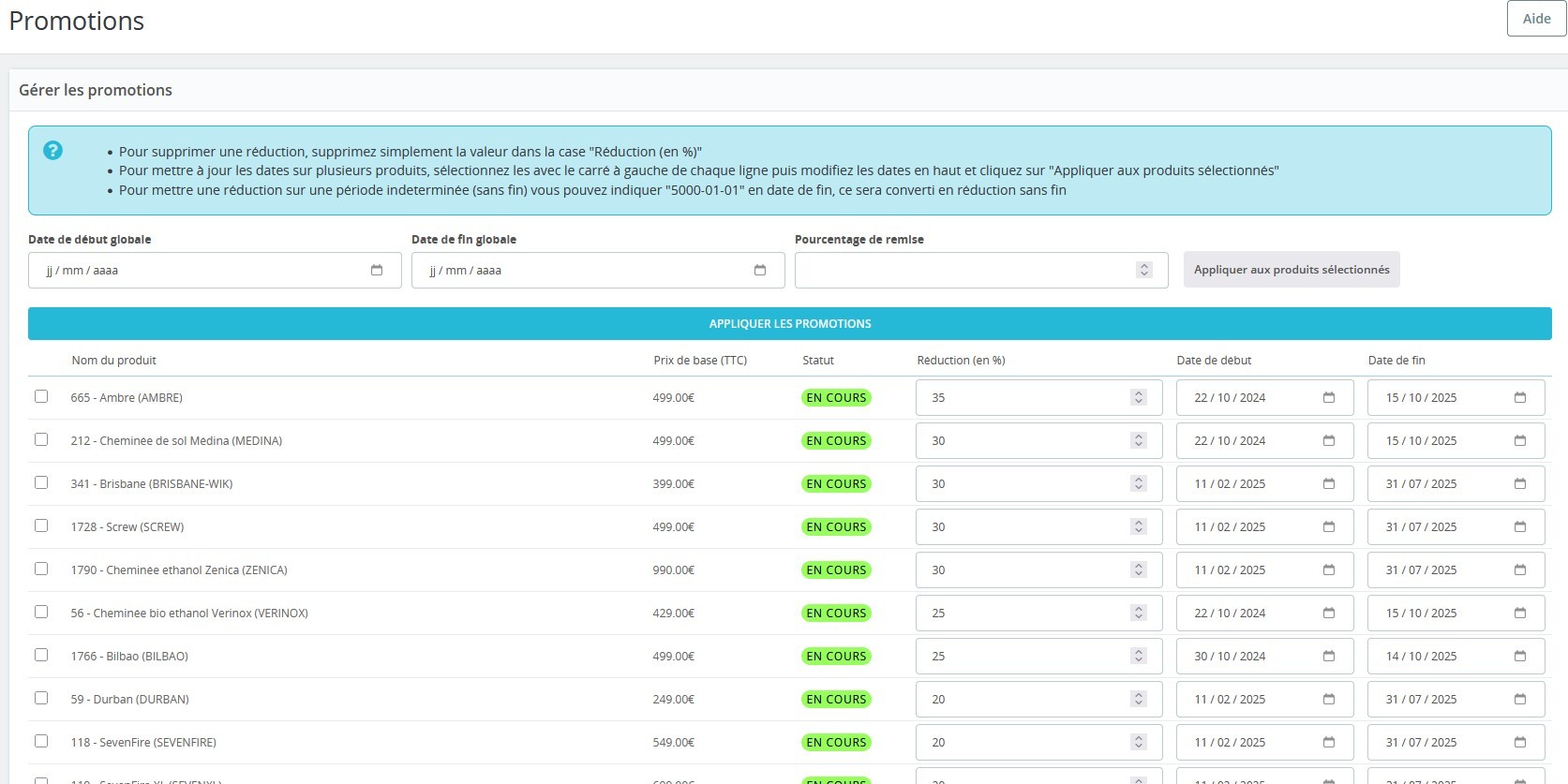Click Appliquer aux produits sélectionnés button

point(1292,270)
